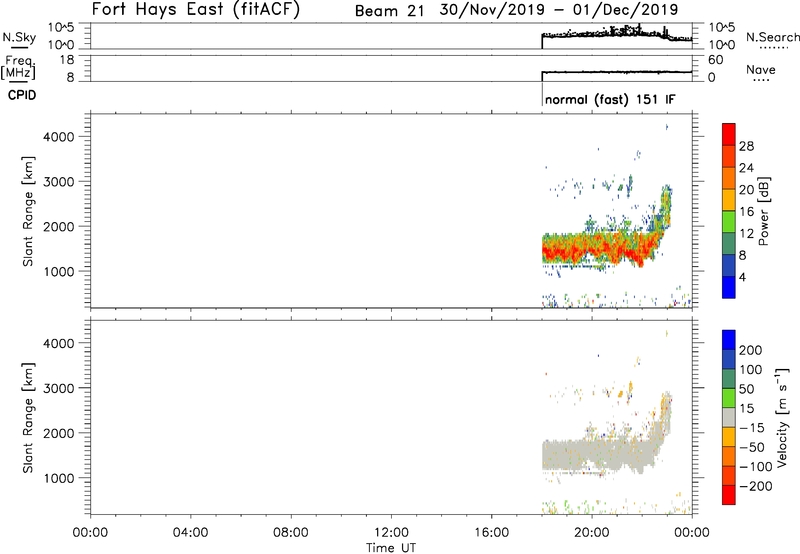800x554 pixels.
Task: Click the 'Freq. [MHz]' label
Action: click(x=18, y=68)
